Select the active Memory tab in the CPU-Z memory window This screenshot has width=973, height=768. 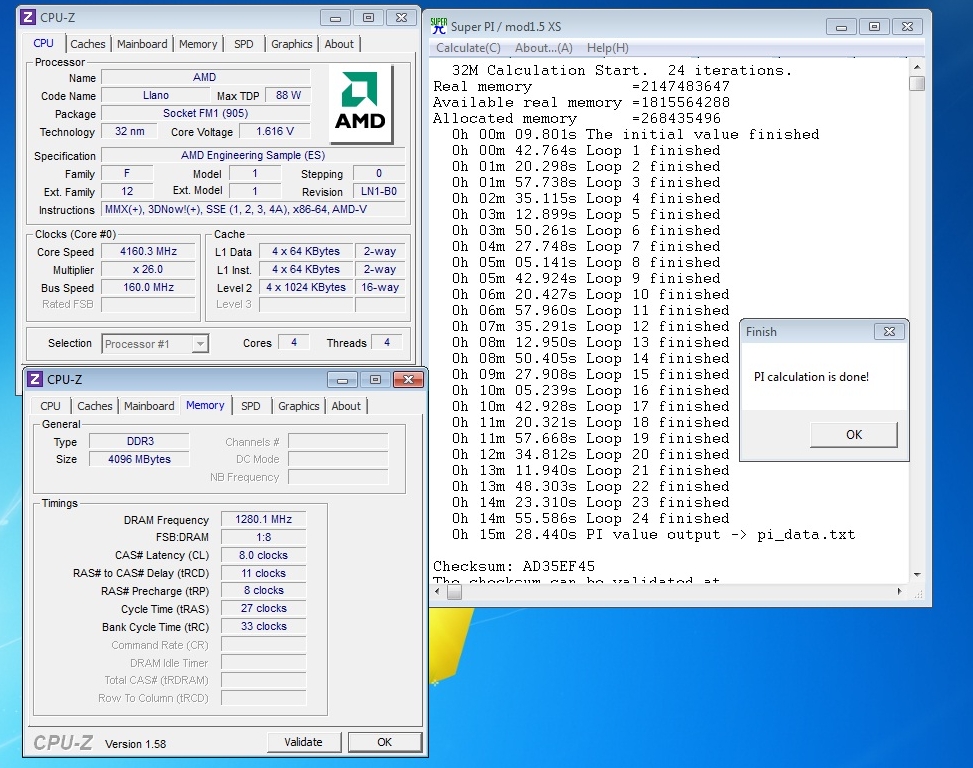(x=205, y=405)
